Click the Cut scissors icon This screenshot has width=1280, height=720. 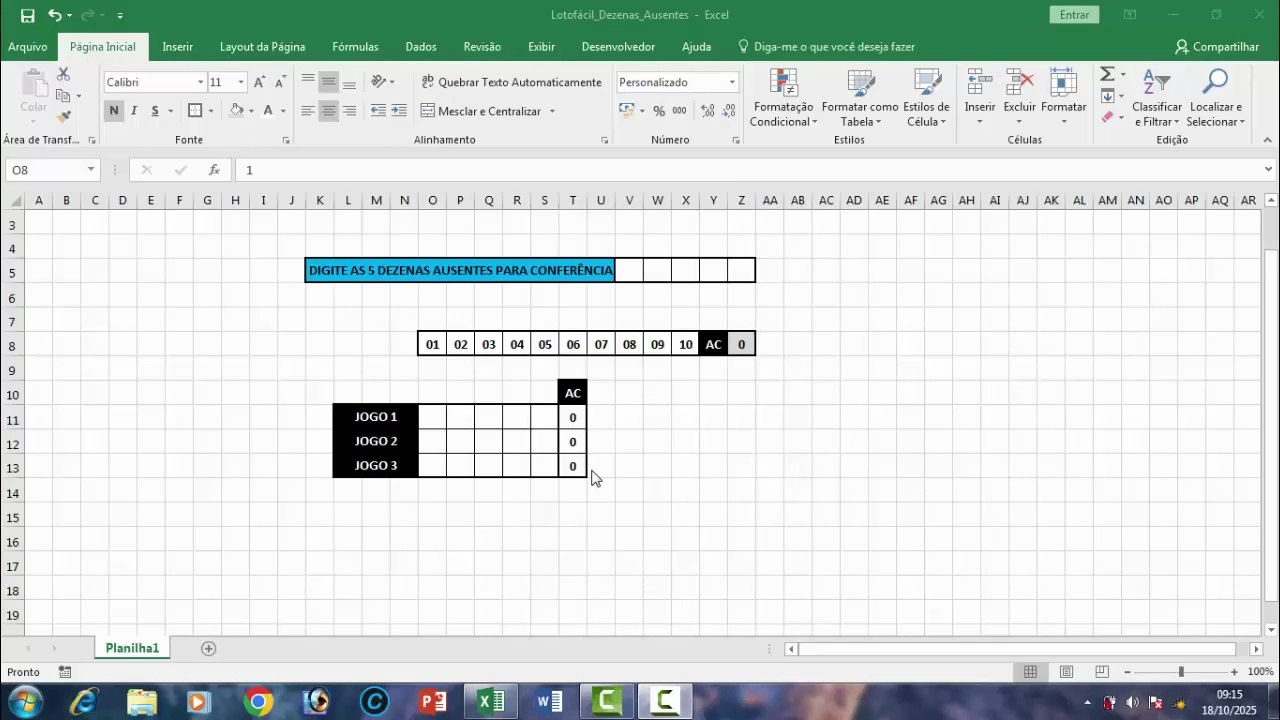coord(64,75)
